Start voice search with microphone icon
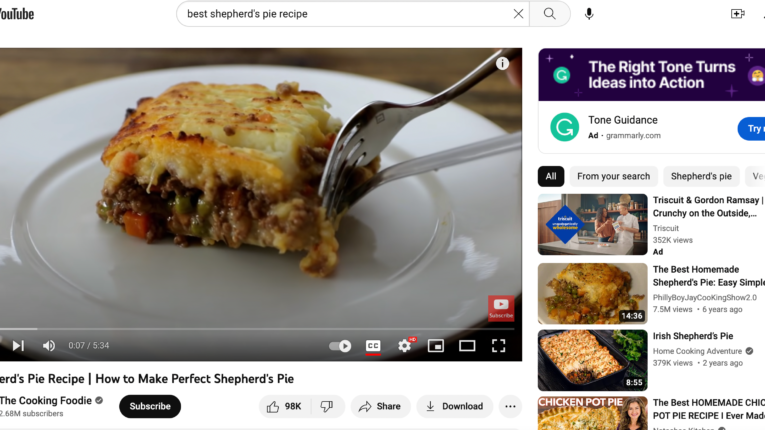The height and width of the screenshot is (430, 765). pos(589,14)
